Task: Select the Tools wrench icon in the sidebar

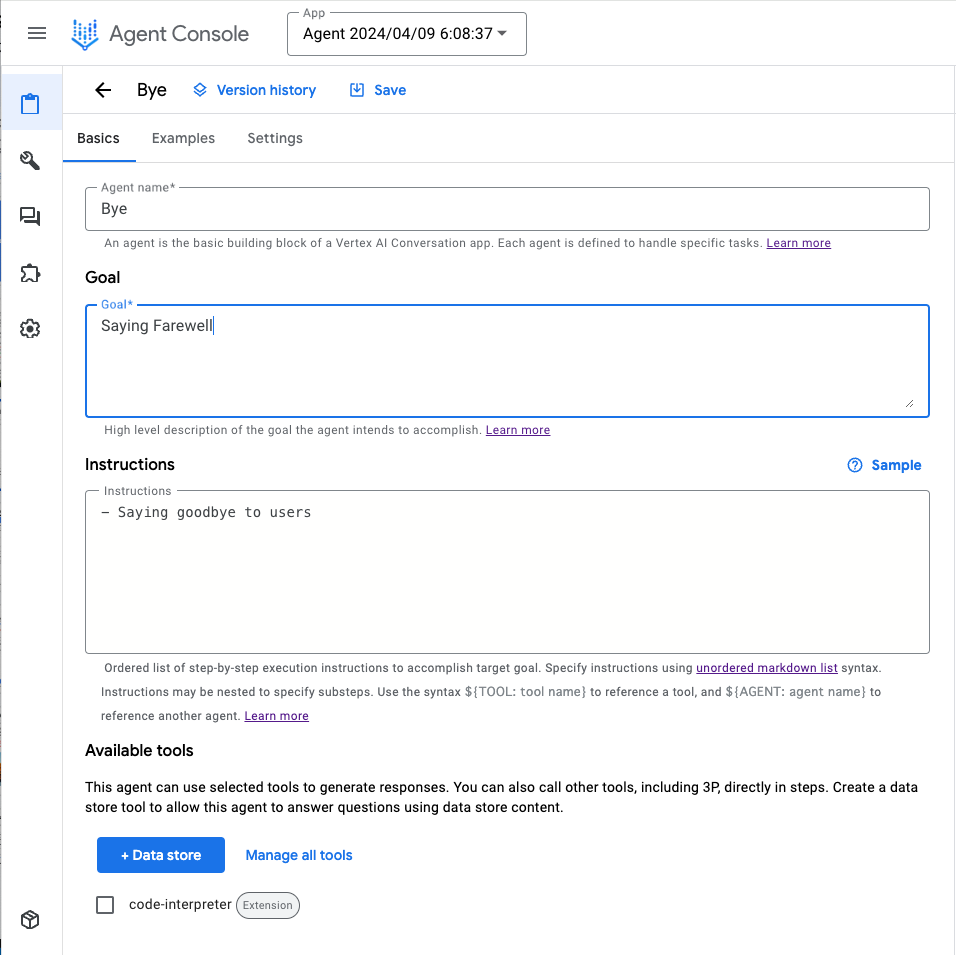Action: tap(31, 160)
